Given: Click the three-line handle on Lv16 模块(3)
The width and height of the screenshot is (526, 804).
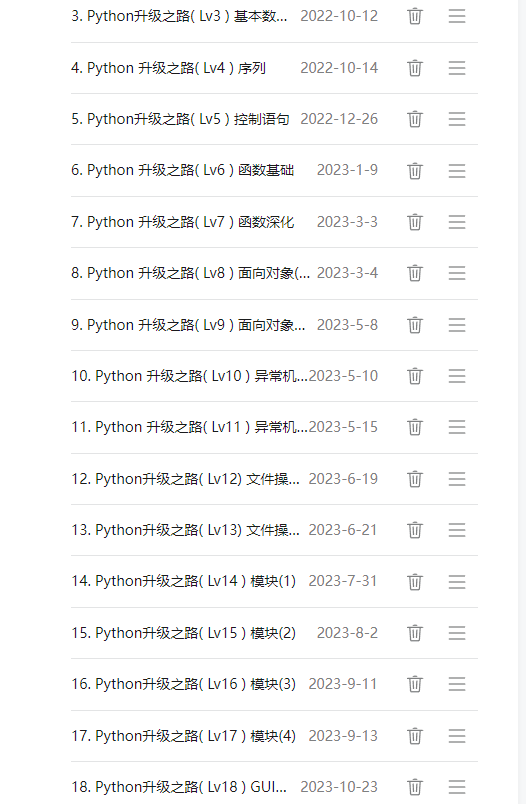Looking at the screenshot, I should point(457,684).
